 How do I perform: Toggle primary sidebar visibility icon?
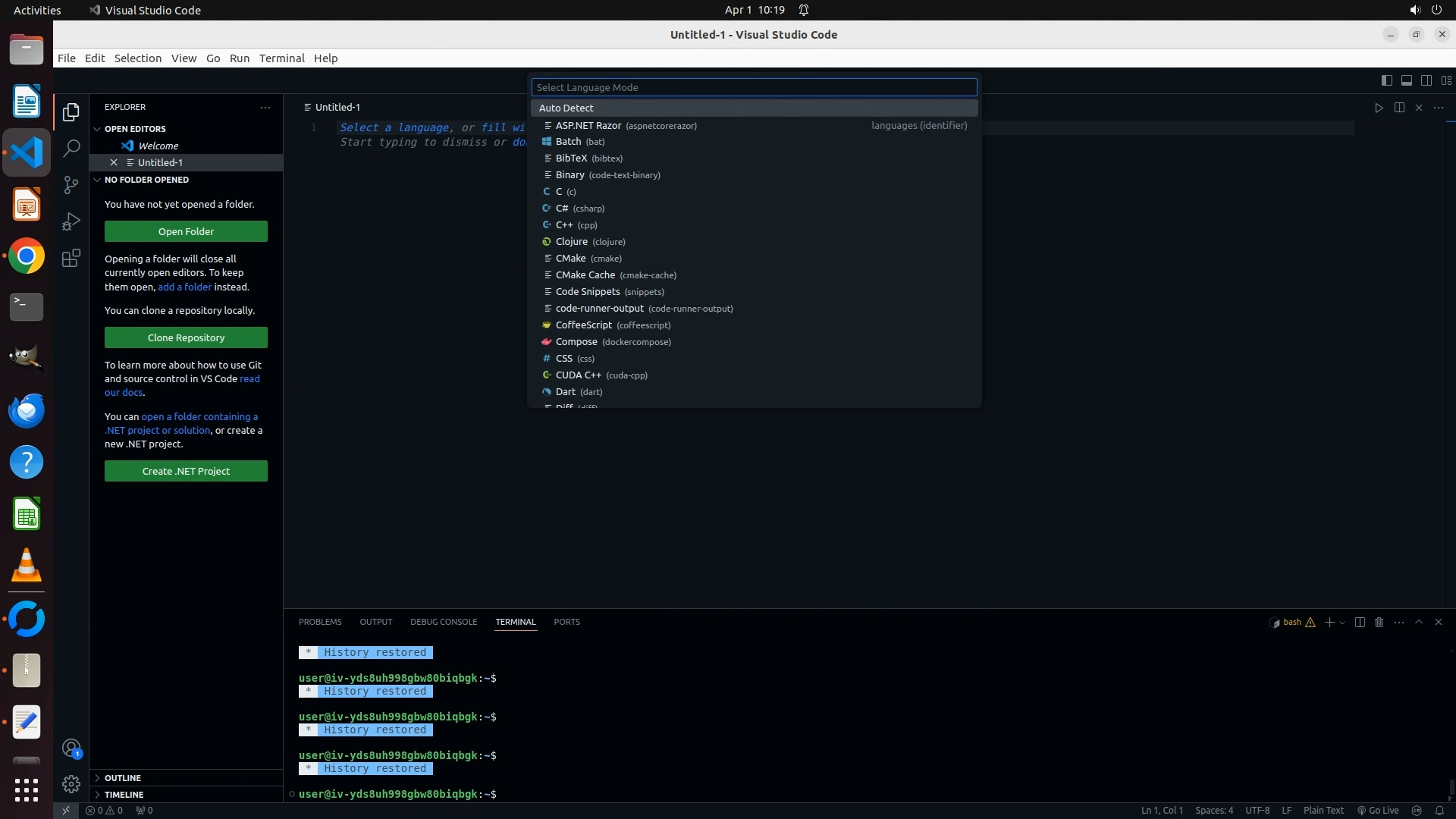(1386, 80)
